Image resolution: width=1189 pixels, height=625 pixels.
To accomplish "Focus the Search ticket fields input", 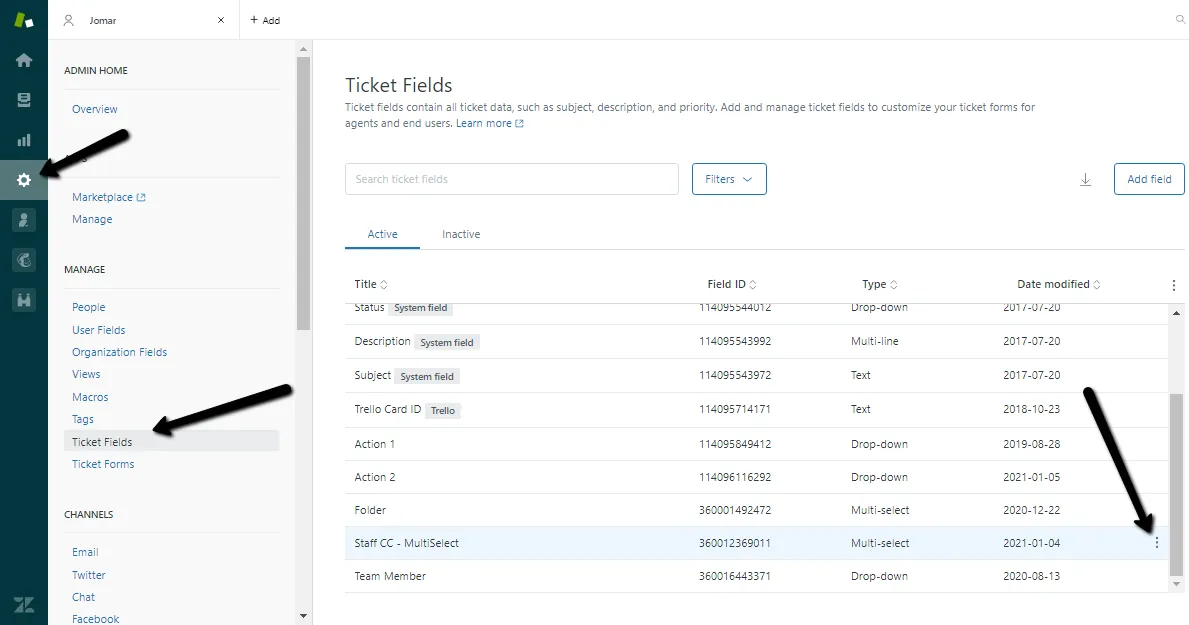I will coord(512,179).
